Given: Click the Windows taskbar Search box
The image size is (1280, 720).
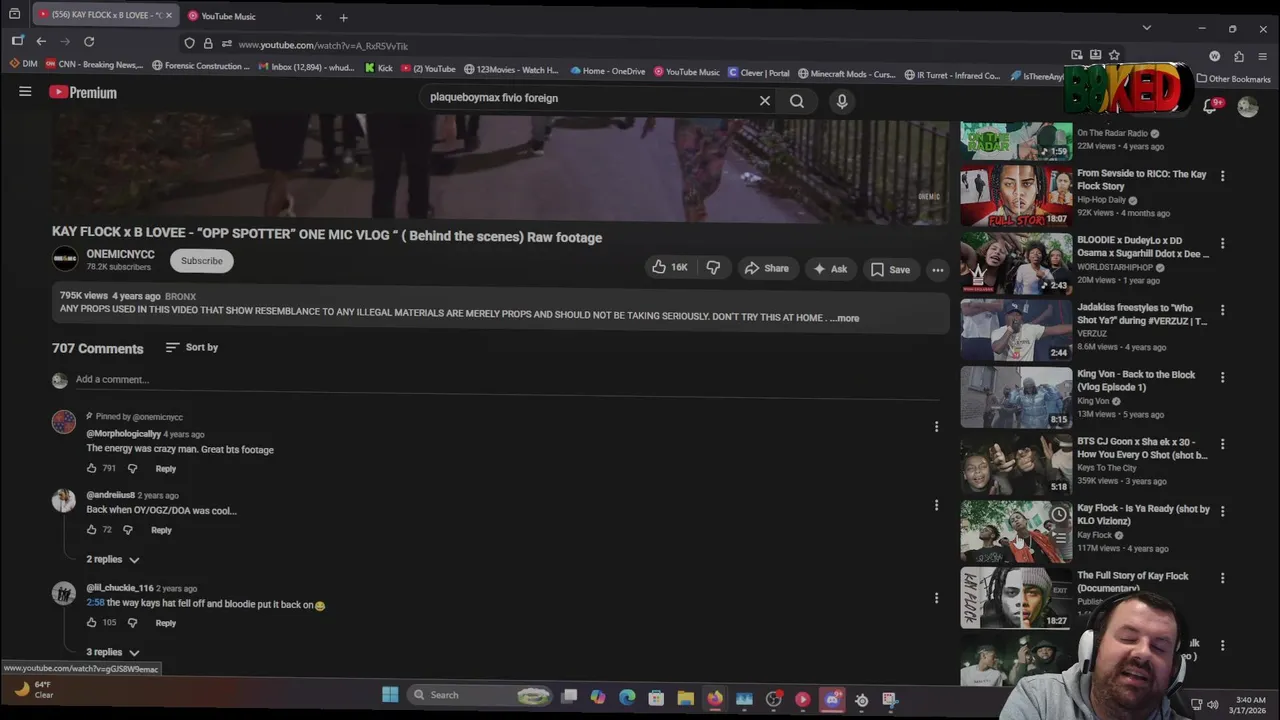Looking at the screenshot, I should point(481,695).
